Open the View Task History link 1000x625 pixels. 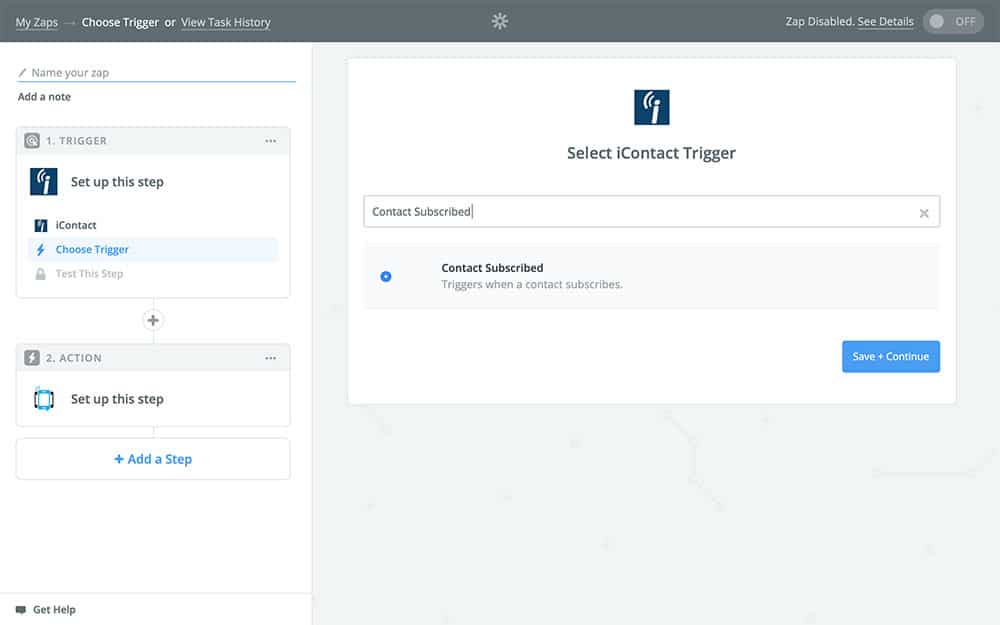tap(225, 22)
